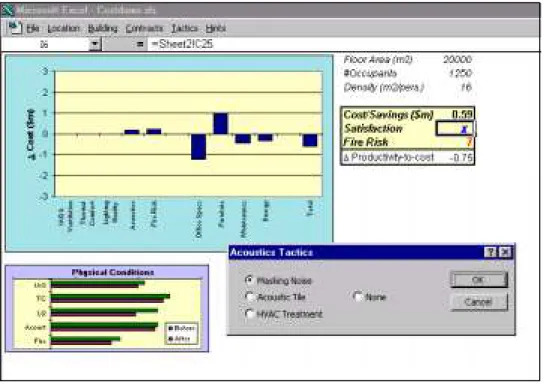545x387 pixels.
Task: Click the workbook icon beside File menu
Action: (15, 28)
